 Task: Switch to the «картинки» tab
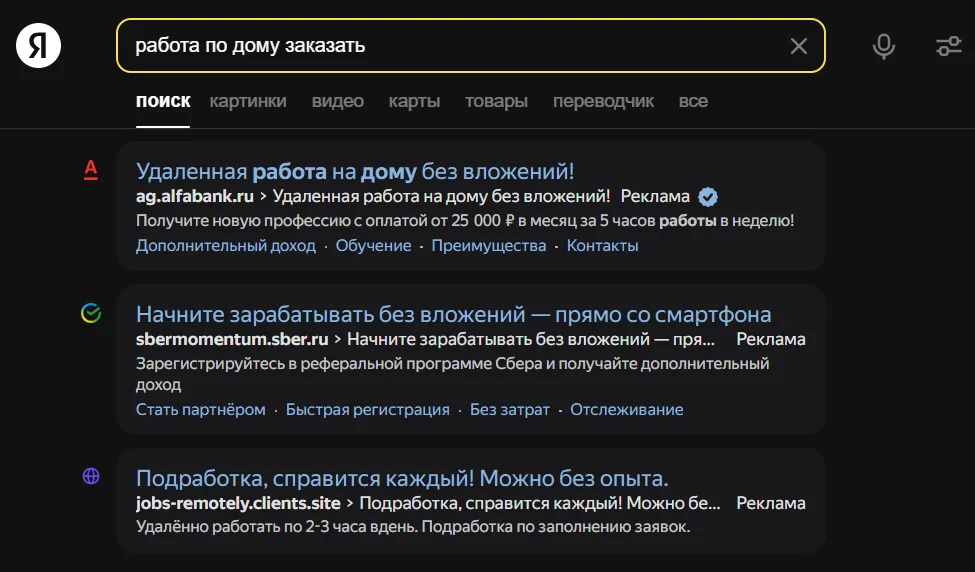click(x=248, y=101)
